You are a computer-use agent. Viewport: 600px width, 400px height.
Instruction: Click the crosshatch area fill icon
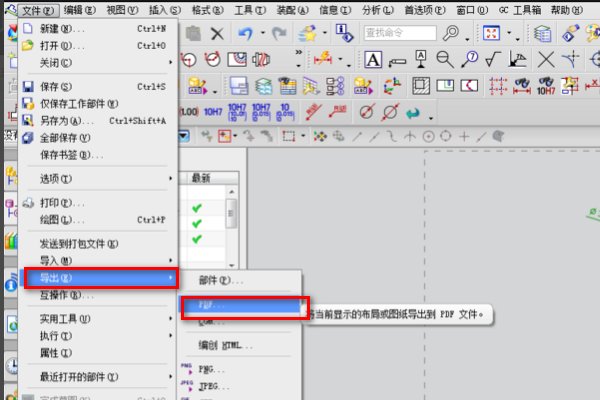point(421,86)
